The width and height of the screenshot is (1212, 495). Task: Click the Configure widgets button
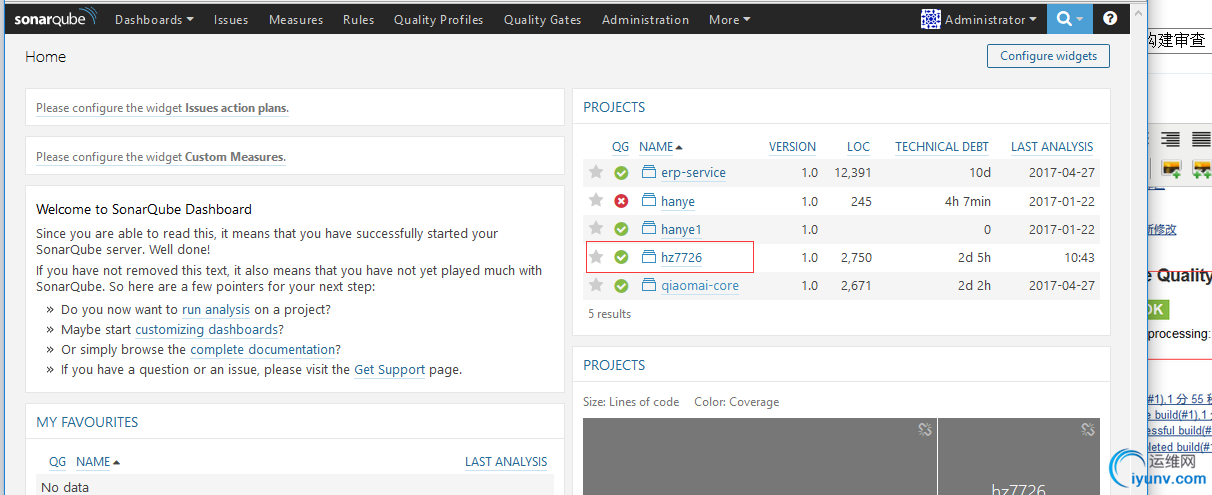[1048, 56]
